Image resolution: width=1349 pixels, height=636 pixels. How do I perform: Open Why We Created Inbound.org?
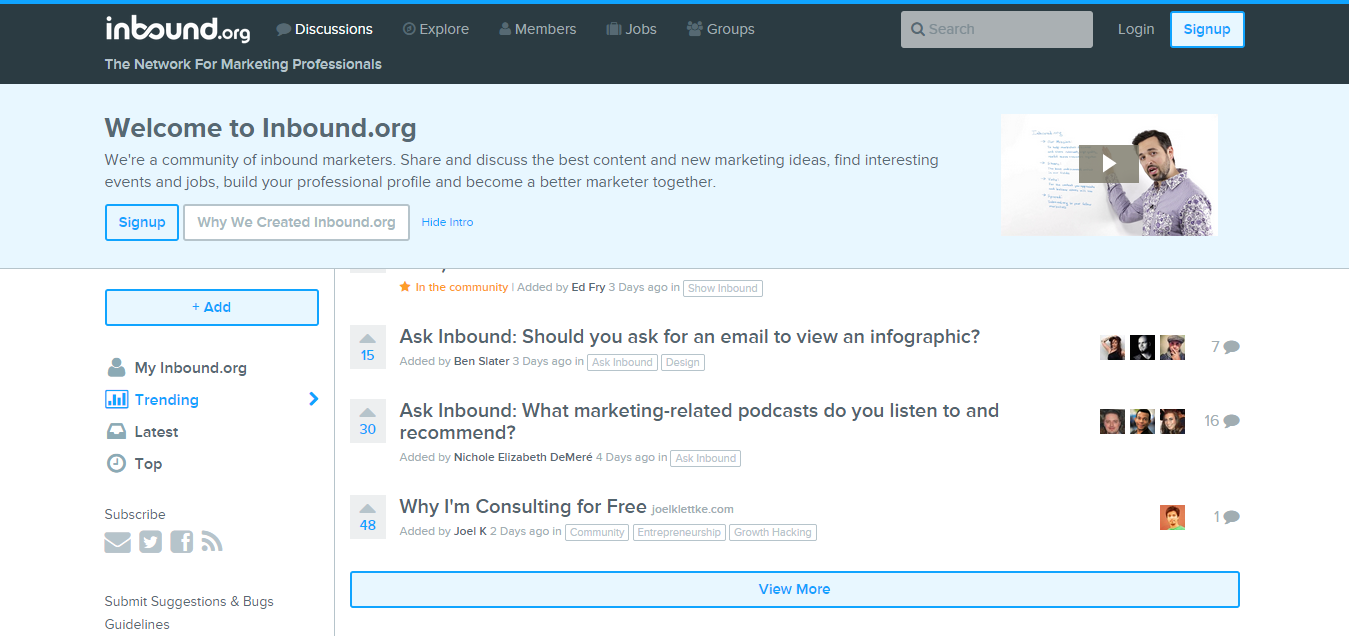[x=296, y=222]
